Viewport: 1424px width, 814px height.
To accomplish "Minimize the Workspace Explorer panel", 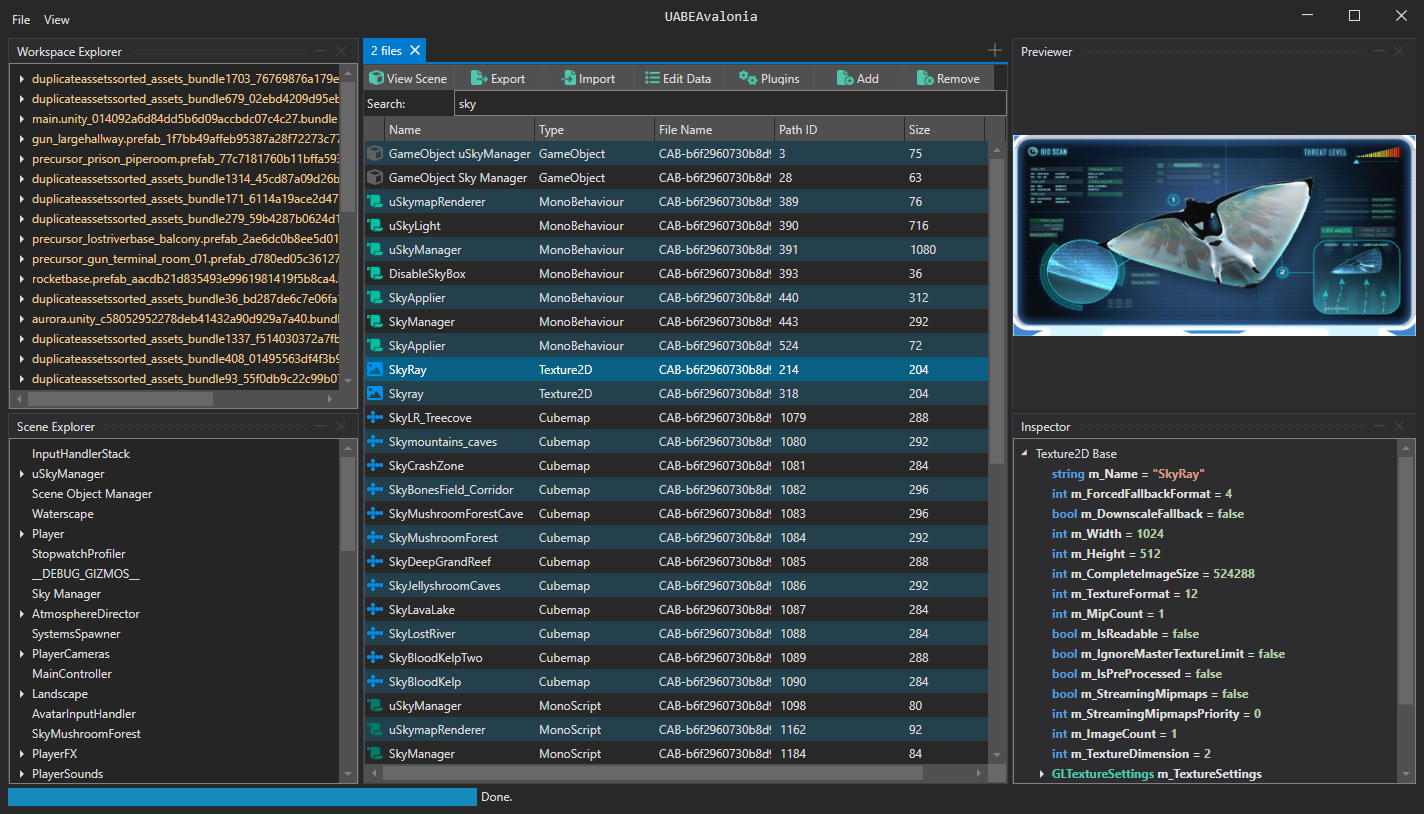I will coord(320,51).
